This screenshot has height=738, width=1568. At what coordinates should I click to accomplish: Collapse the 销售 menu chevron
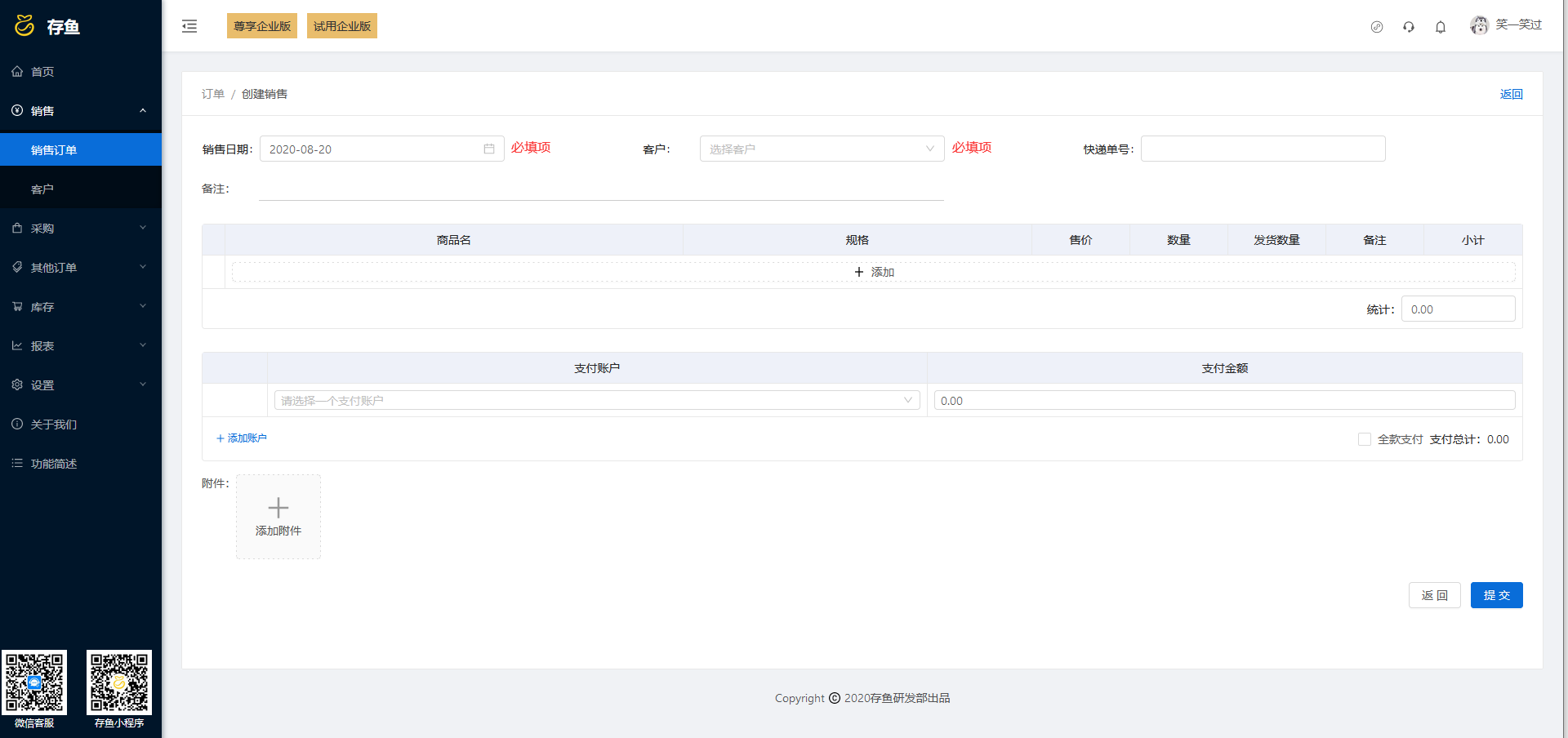[143, 111]
